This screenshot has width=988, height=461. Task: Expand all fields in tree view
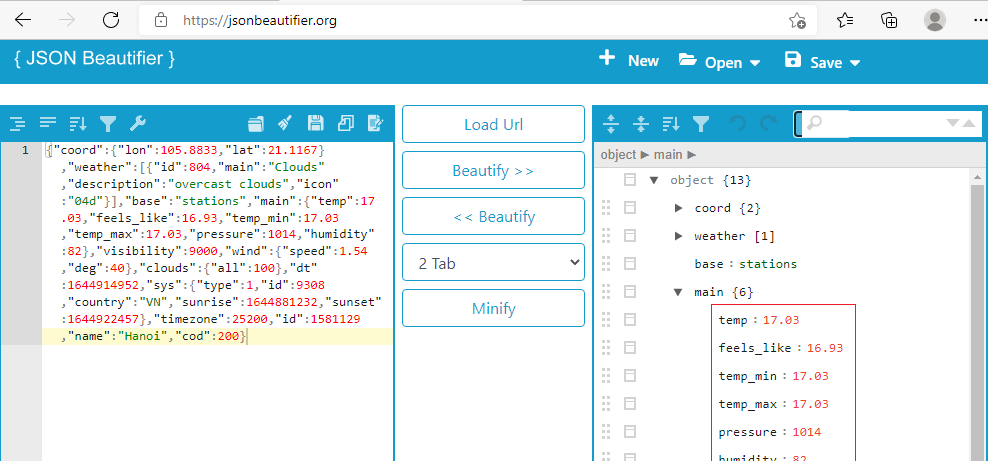[611, 124]
